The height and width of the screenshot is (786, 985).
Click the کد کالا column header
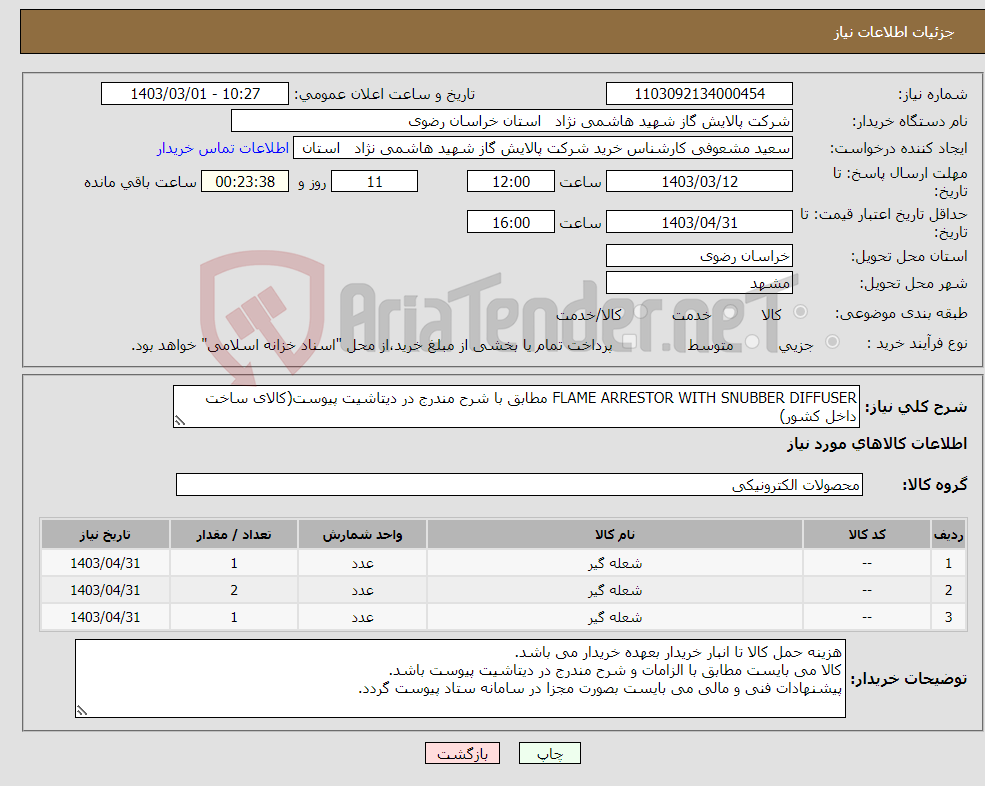[867, 535]
